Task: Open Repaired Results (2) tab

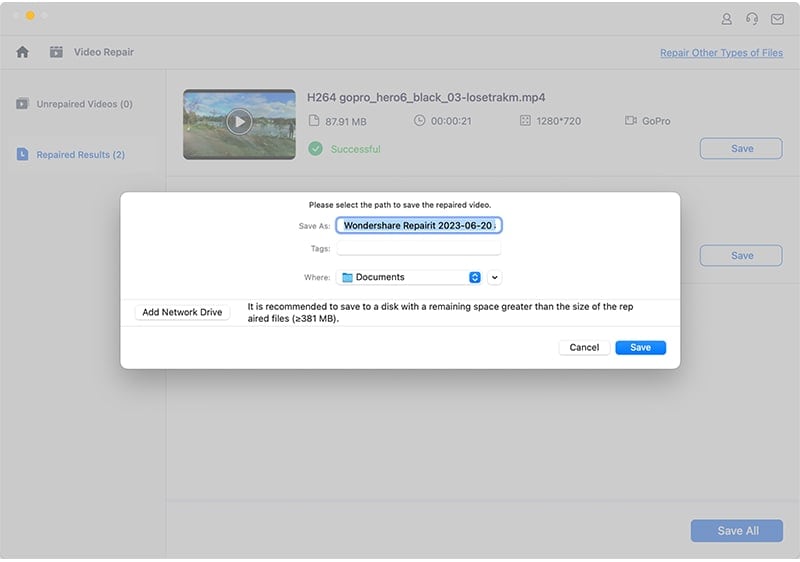Action: (x=70, y=154)
